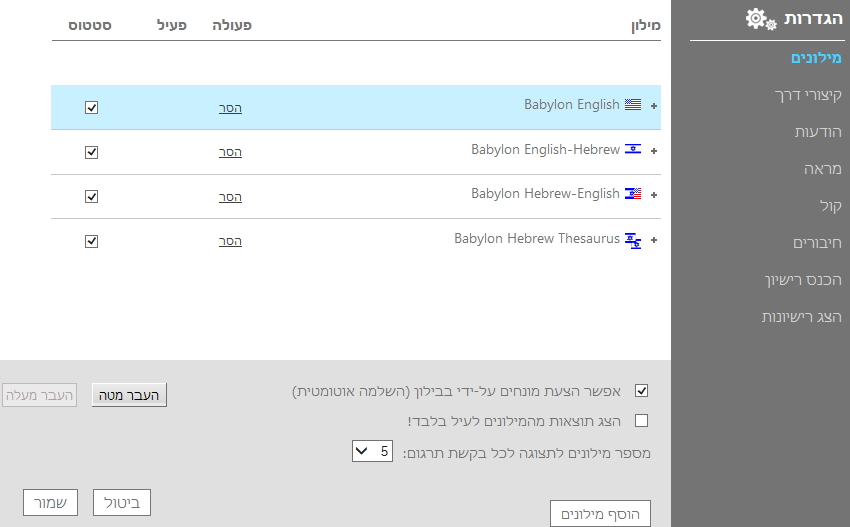
Task: Uncheck the active checkbox for Babylon English-Hebrew
Action: pos(92,152)
